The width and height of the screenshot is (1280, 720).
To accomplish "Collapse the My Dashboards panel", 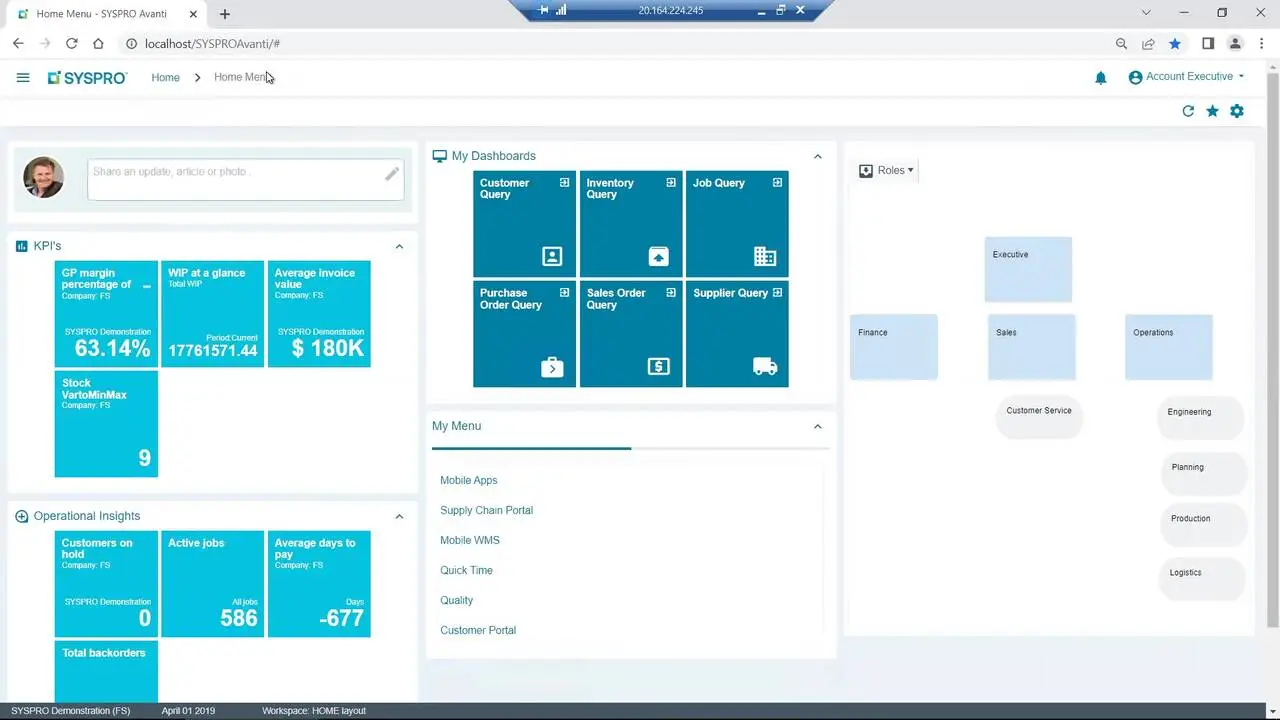I will 817,156.
